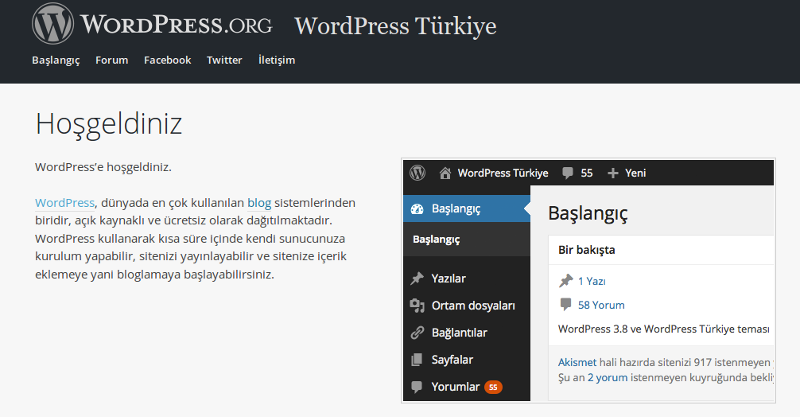Screen dimensions: 800x417
Task: Click the Hoşgeldiniz page heading
Action: click(x=109, y=125)
